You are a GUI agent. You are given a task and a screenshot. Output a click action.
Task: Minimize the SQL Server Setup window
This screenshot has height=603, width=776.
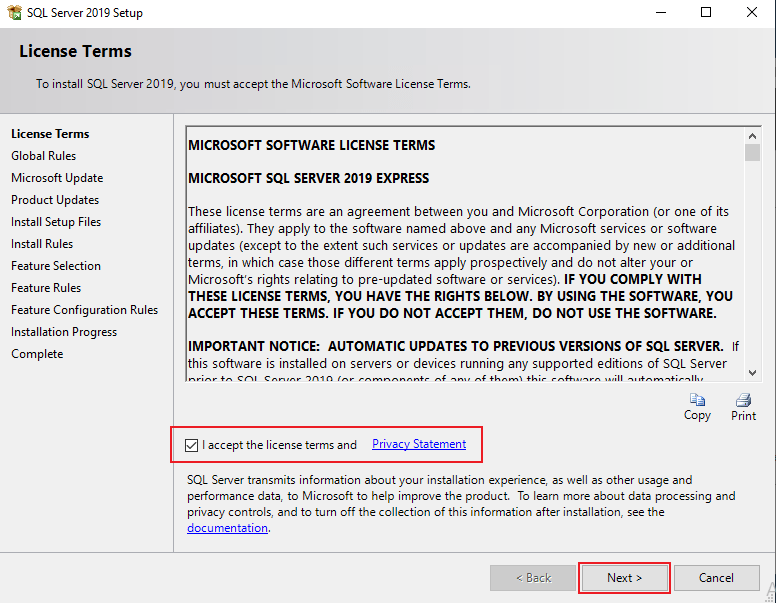coord(661,12)
